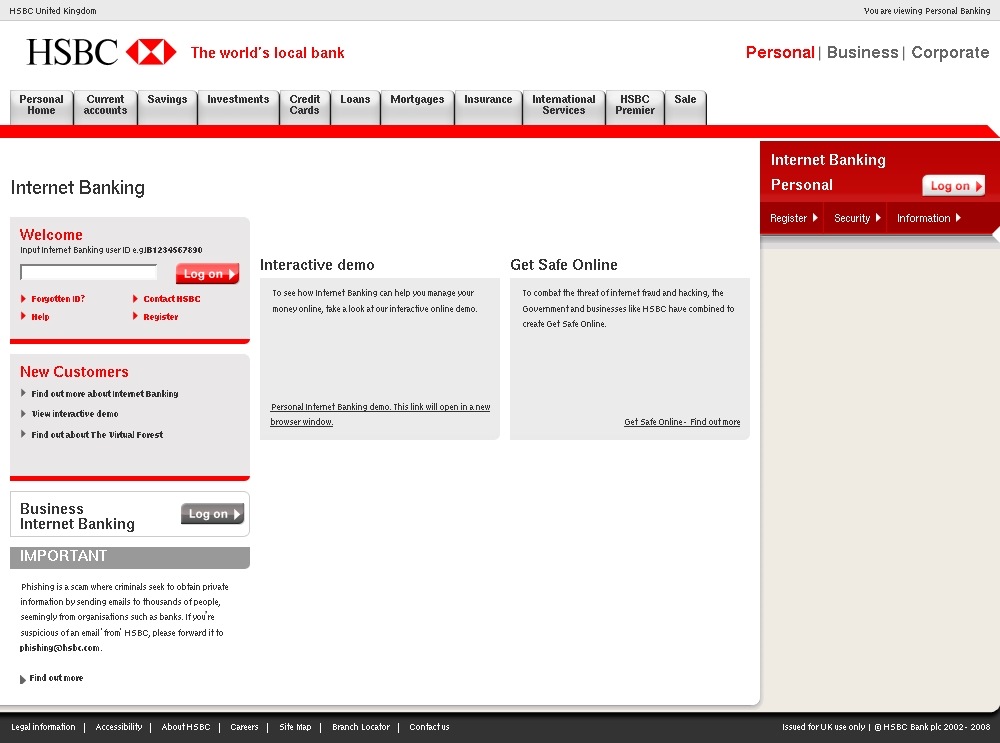Open the Forgotten ID? link
Viewport: 1000px width, 743px height.
click(x=57, y=299)
